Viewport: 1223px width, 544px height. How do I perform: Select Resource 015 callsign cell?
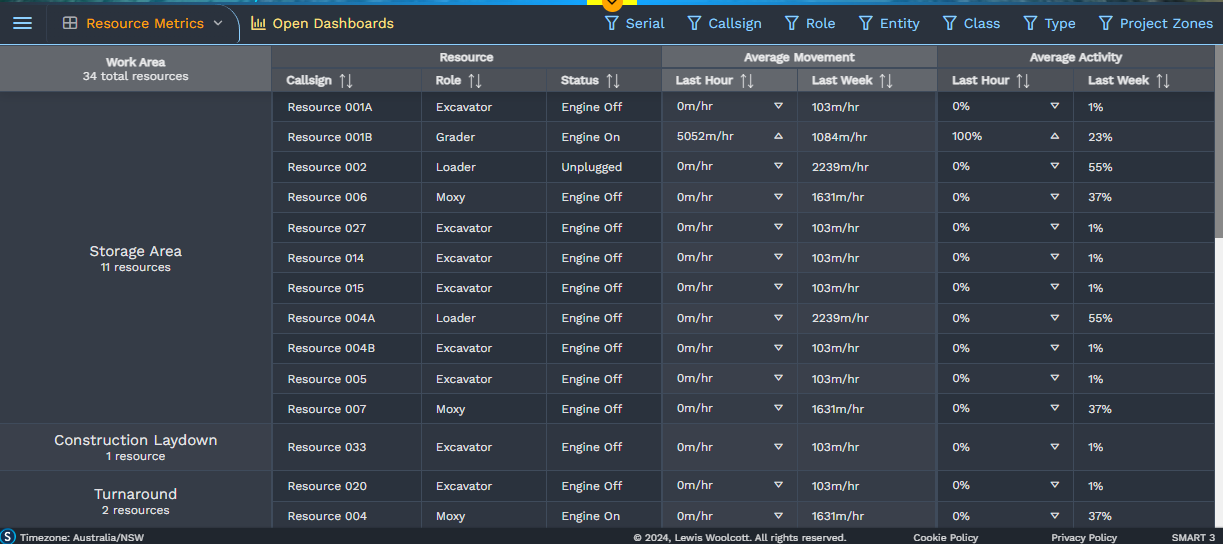[x=346, y=288]
